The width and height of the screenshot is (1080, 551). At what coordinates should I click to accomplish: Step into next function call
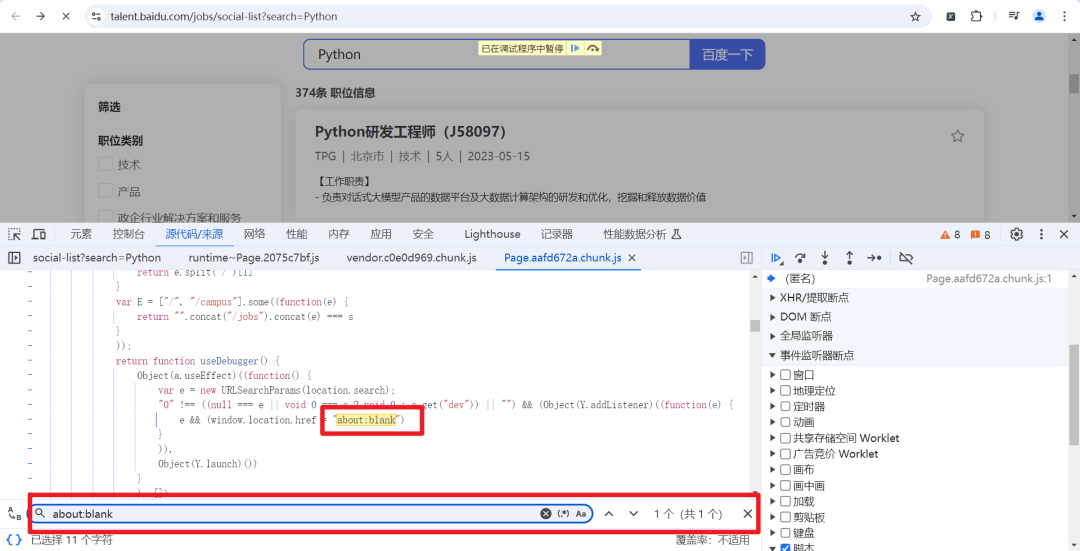pos(824,258)
